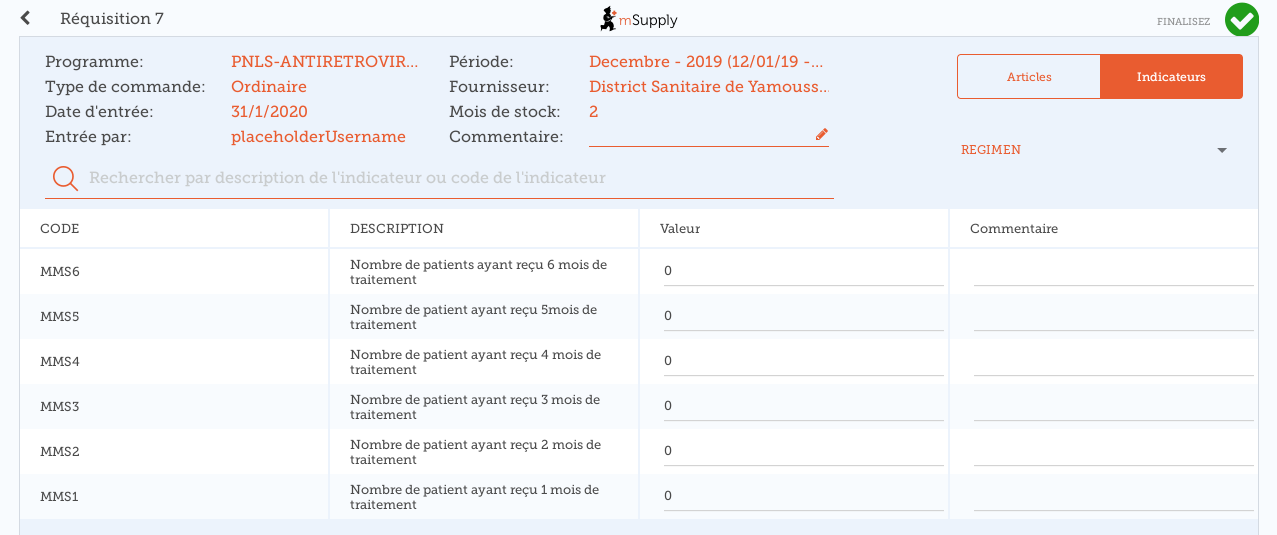Edit the Valeur field for MMS3

[803, 406]
